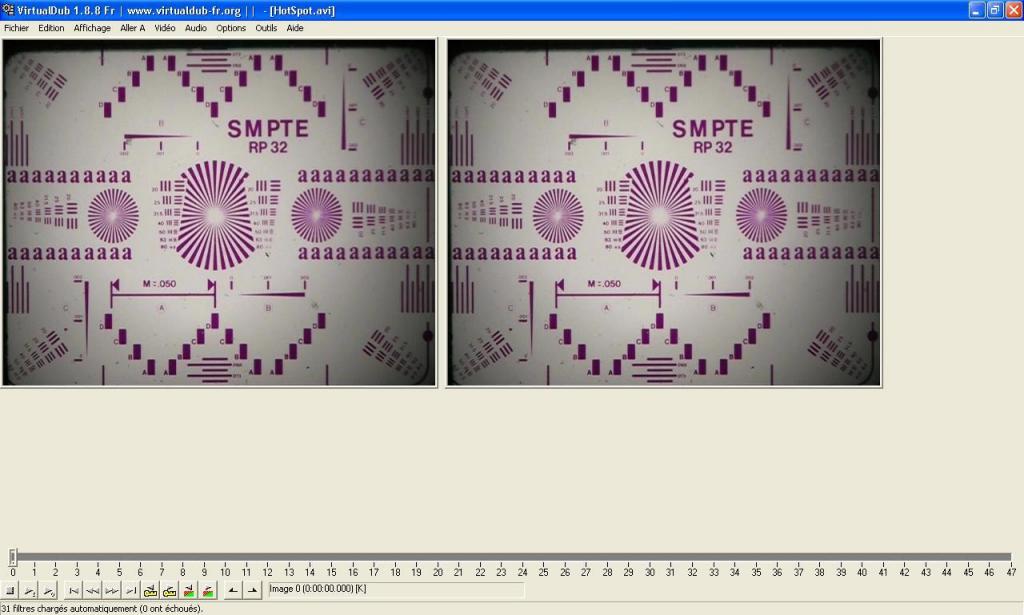Go to the next keyframe

[x=170, y=591]
